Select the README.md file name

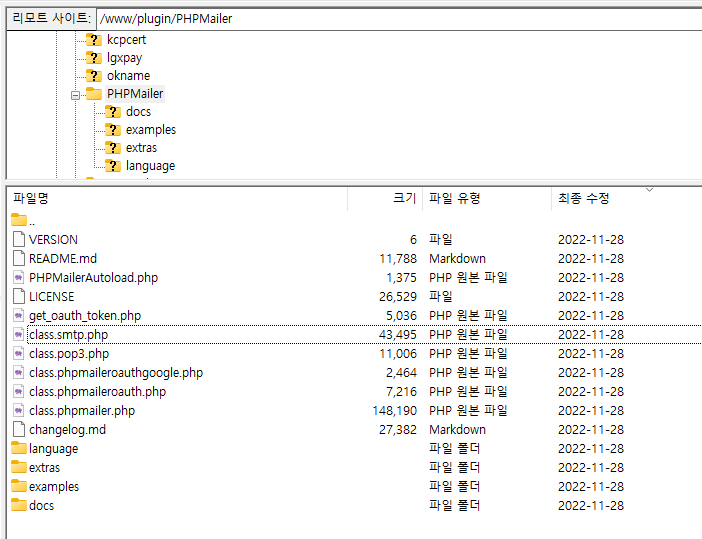[x=63, y=259]
